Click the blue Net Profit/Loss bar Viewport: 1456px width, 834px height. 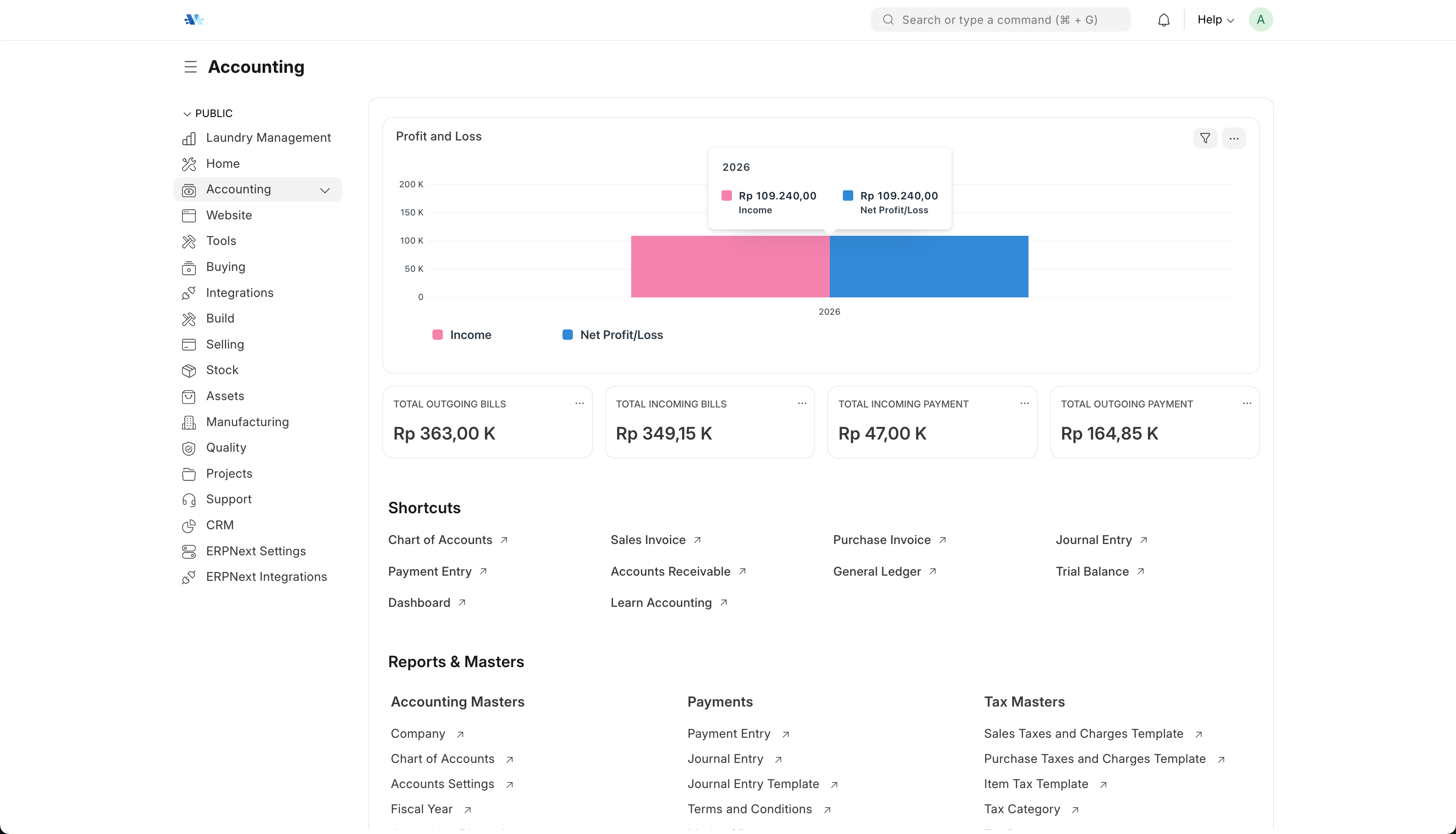(x=929, y=266)
